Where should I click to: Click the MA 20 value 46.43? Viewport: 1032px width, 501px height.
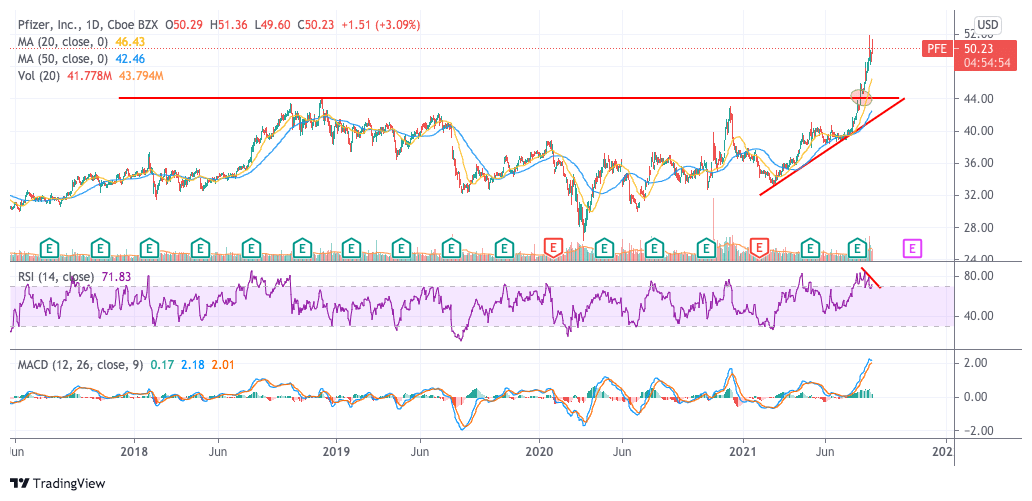[130, 42]
